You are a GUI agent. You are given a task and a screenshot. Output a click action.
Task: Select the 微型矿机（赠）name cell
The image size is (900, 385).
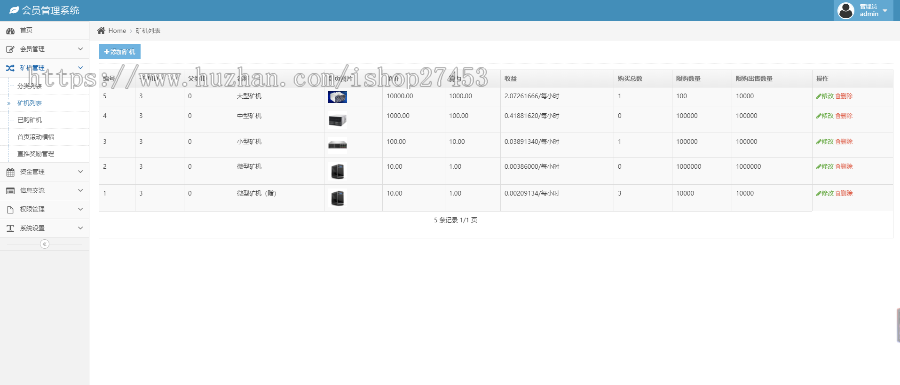tap(256, 193)
